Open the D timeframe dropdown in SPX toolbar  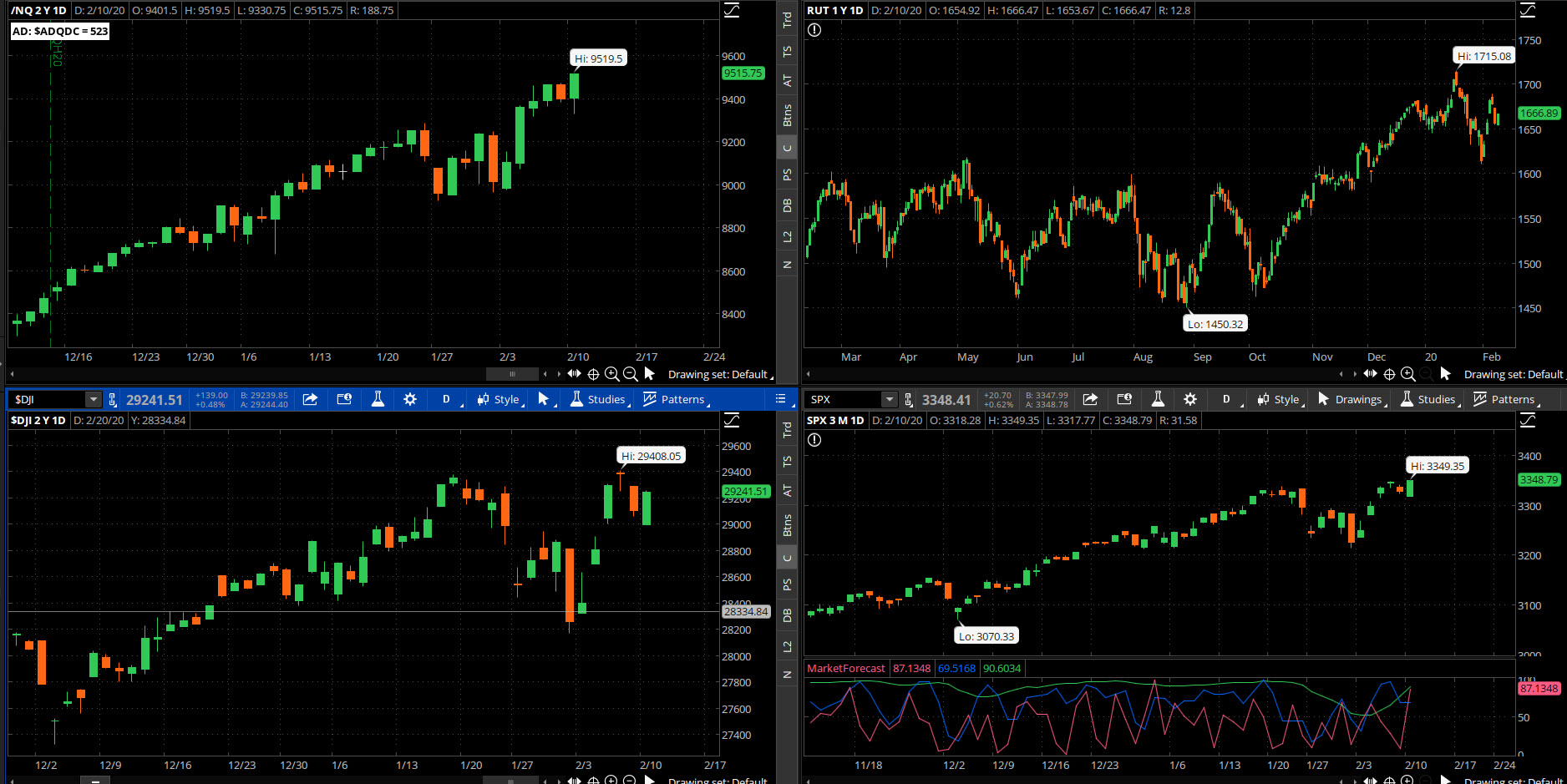[1228, 399]
